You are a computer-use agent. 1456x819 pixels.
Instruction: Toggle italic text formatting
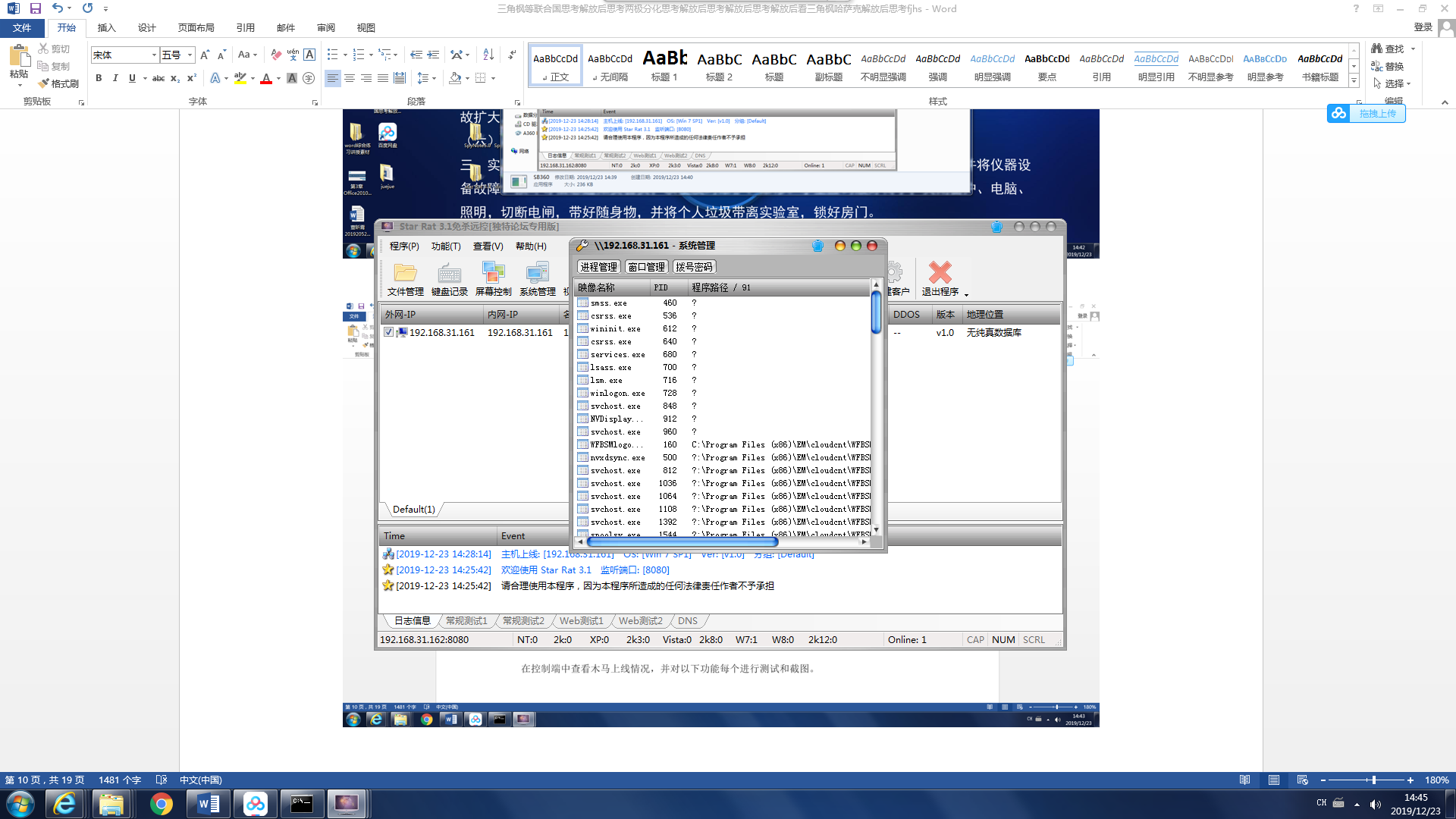115,78
